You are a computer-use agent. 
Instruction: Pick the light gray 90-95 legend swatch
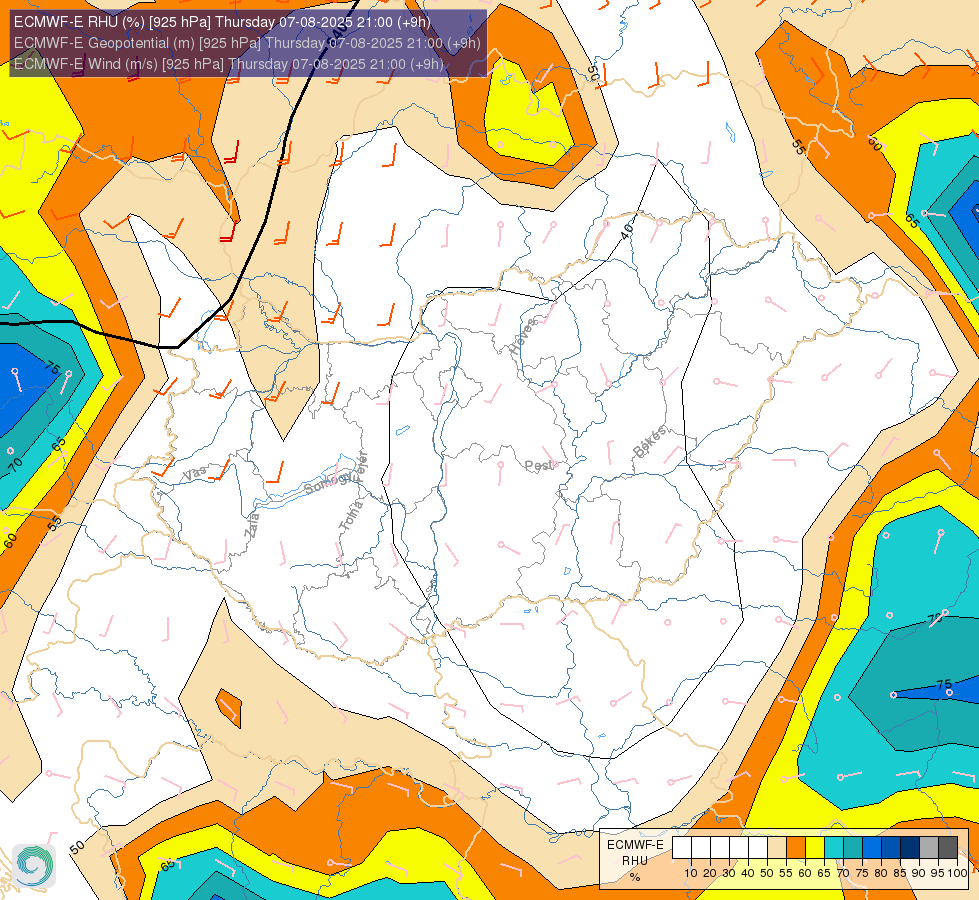pos(929,848)
